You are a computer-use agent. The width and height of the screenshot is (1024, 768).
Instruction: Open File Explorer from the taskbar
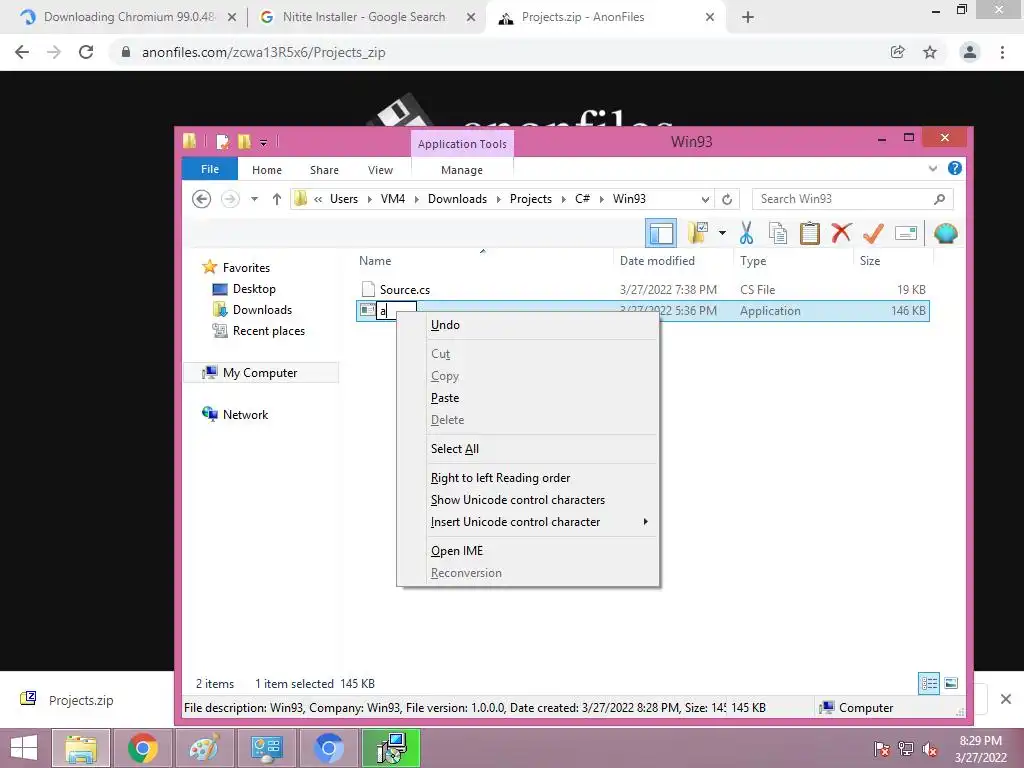(80, 748)
